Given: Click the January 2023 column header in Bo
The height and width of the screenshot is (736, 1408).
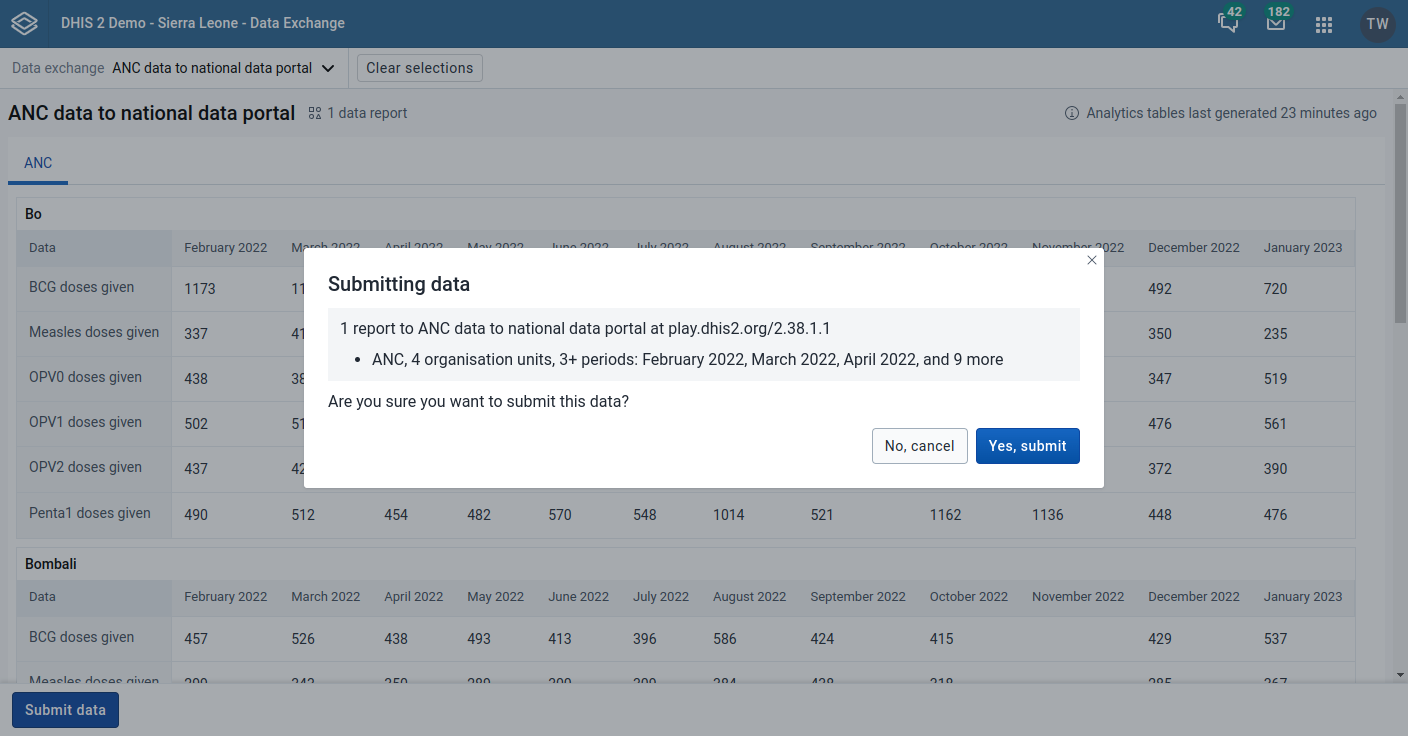Looking at the screenshot, I should (x=1302, y=248).
